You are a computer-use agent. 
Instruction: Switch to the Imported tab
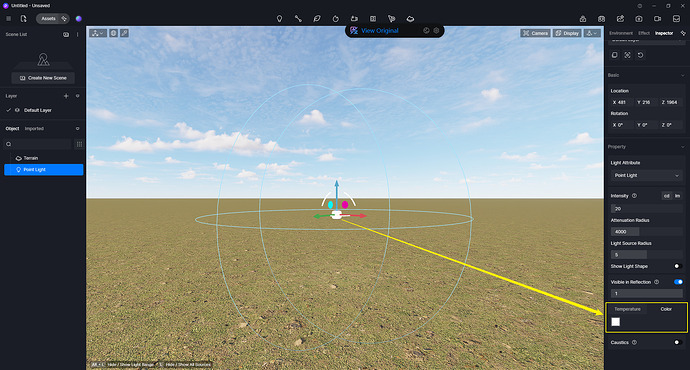tap(34, 128)
